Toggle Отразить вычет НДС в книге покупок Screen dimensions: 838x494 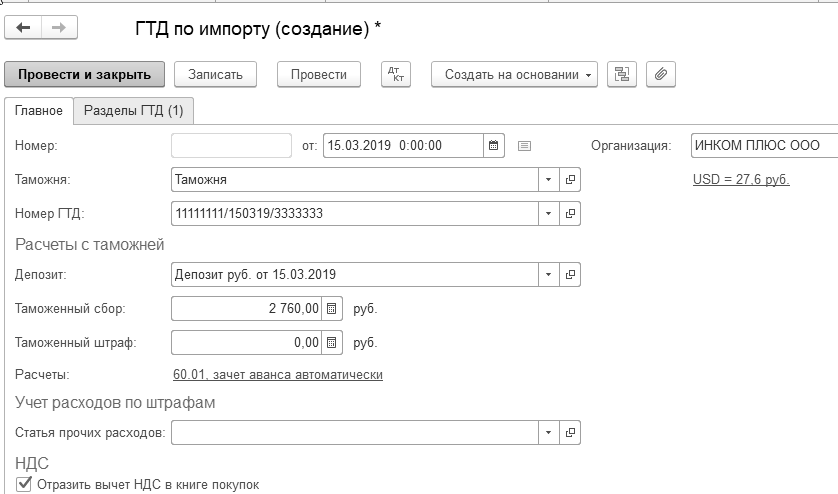[24, 485]
